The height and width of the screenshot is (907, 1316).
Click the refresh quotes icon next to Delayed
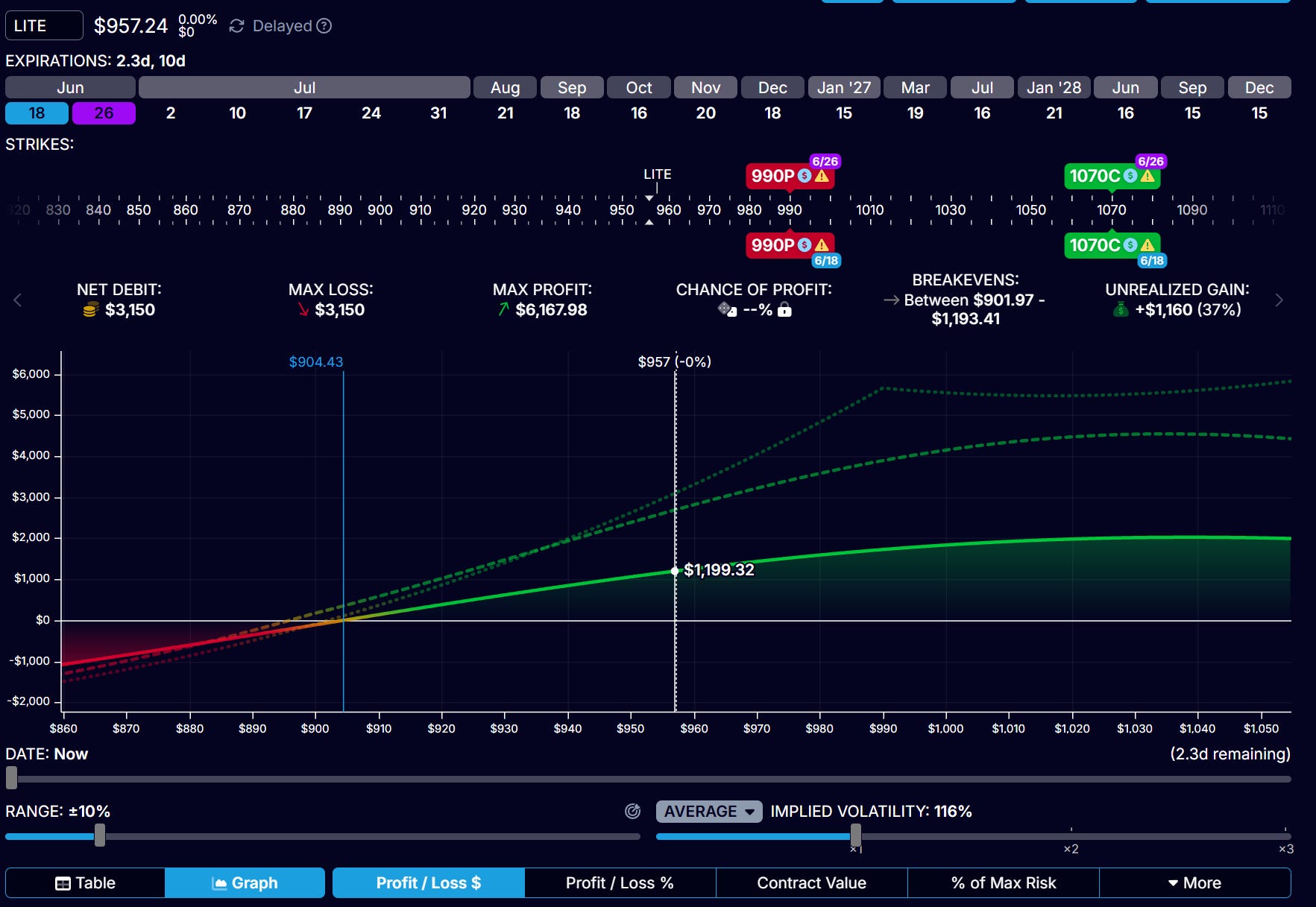point(236,26)
